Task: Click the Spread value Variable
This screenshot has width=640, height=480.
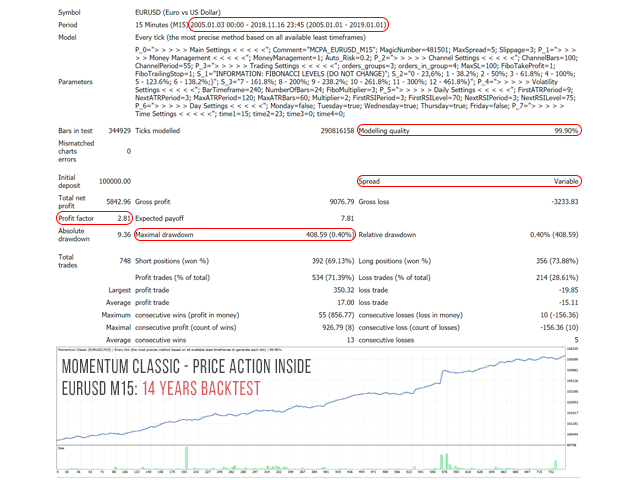Action: (x=566, y=181)
